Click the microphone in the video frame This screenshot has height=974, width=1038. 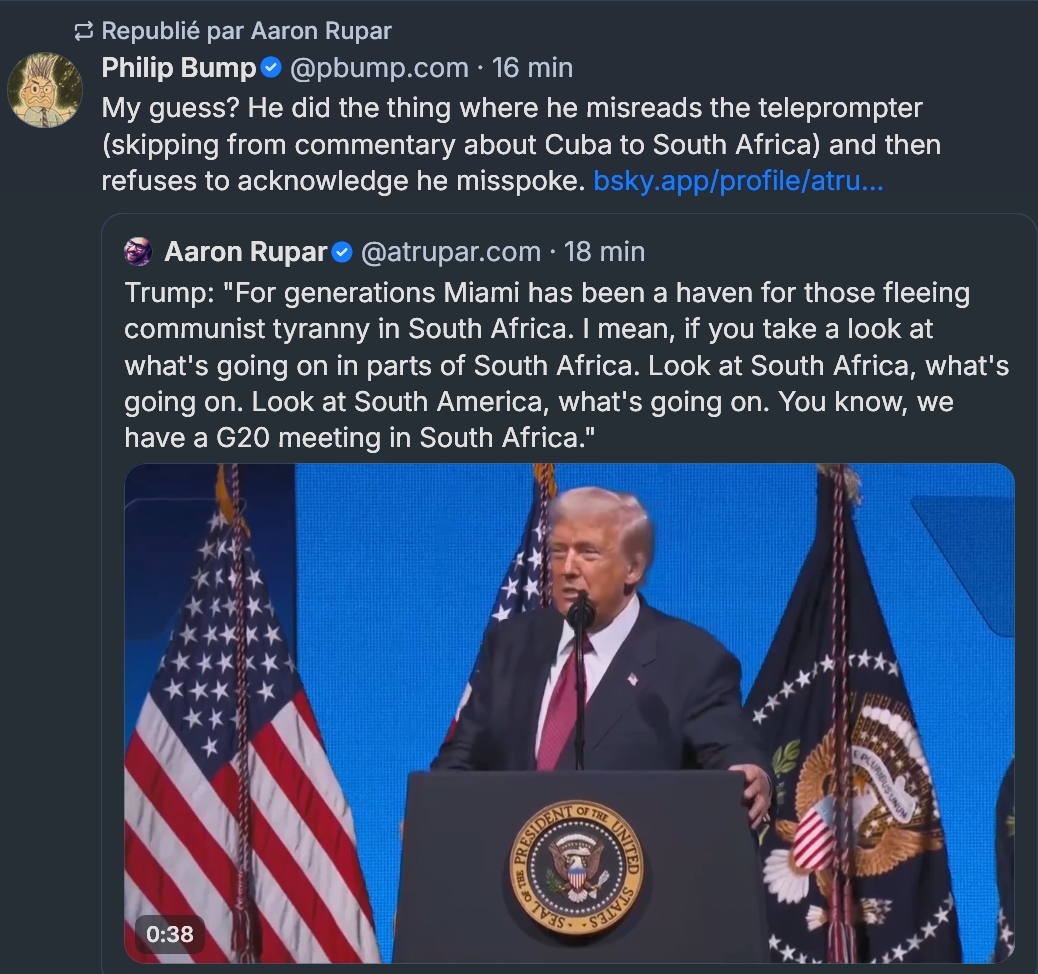(x=580, y=610)
